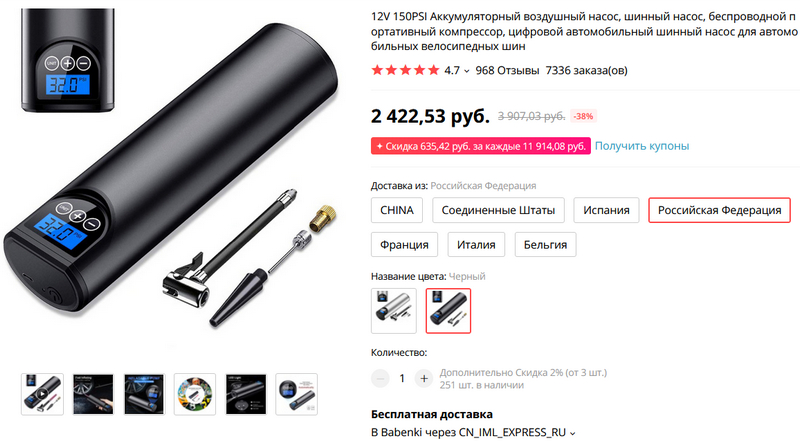Open the tire-inflating second gallery thumbnail
Viewport: 800px width, 446px height.
coord(93,394)
